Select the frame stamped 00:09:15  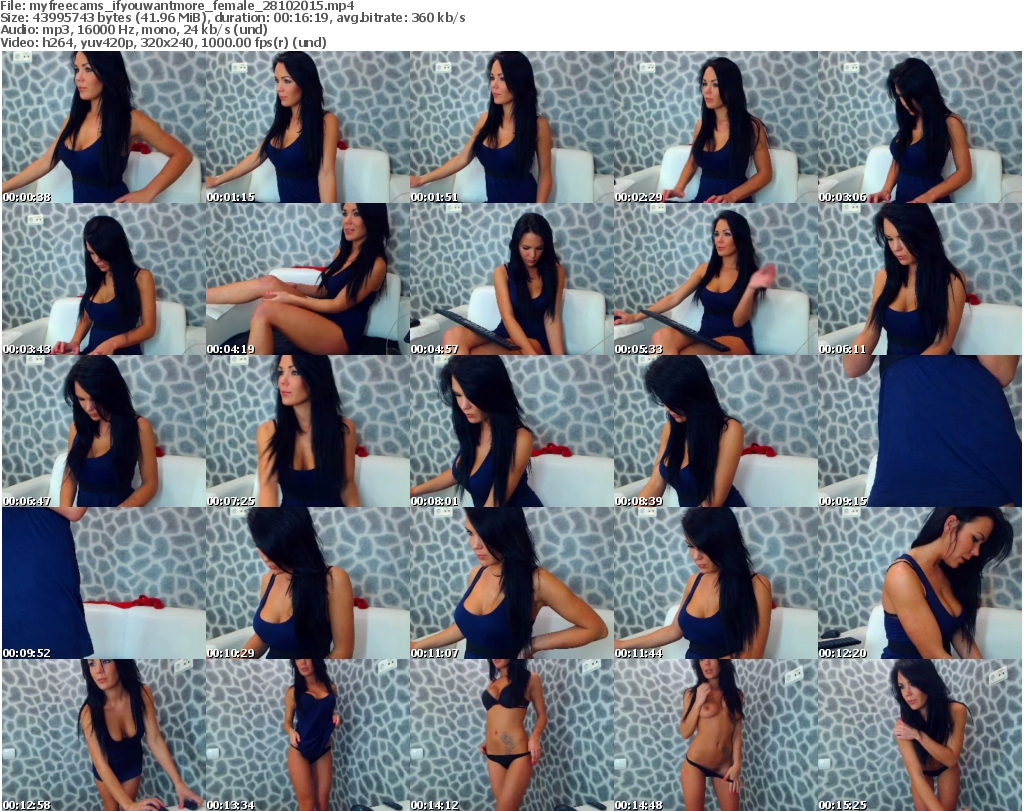click(x=920, y=431)
